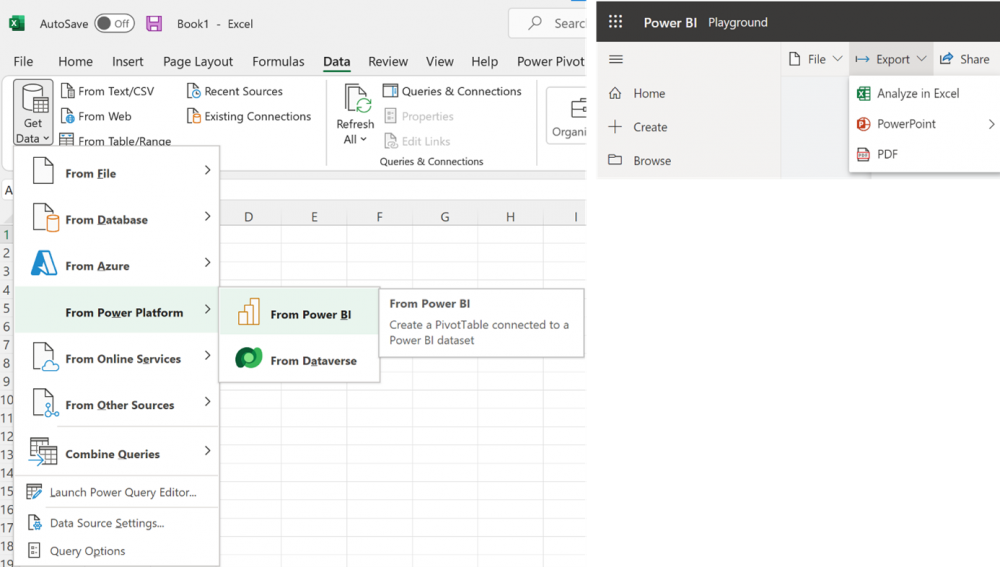
Task: Open Query Options
Action: [117, 550]
